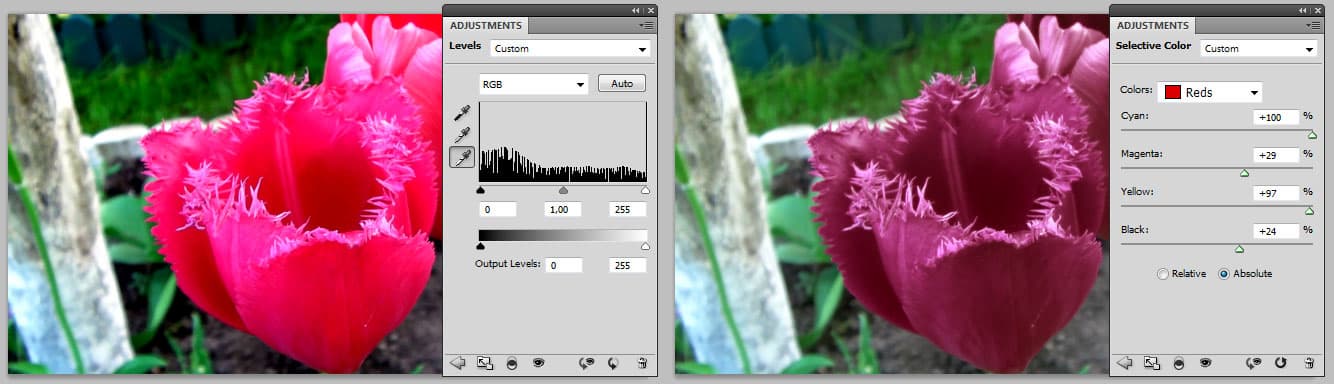
Task: Click the ADJUSTMENTS tab above Levels
Action: pyautogui.click(x=485, y=25)
